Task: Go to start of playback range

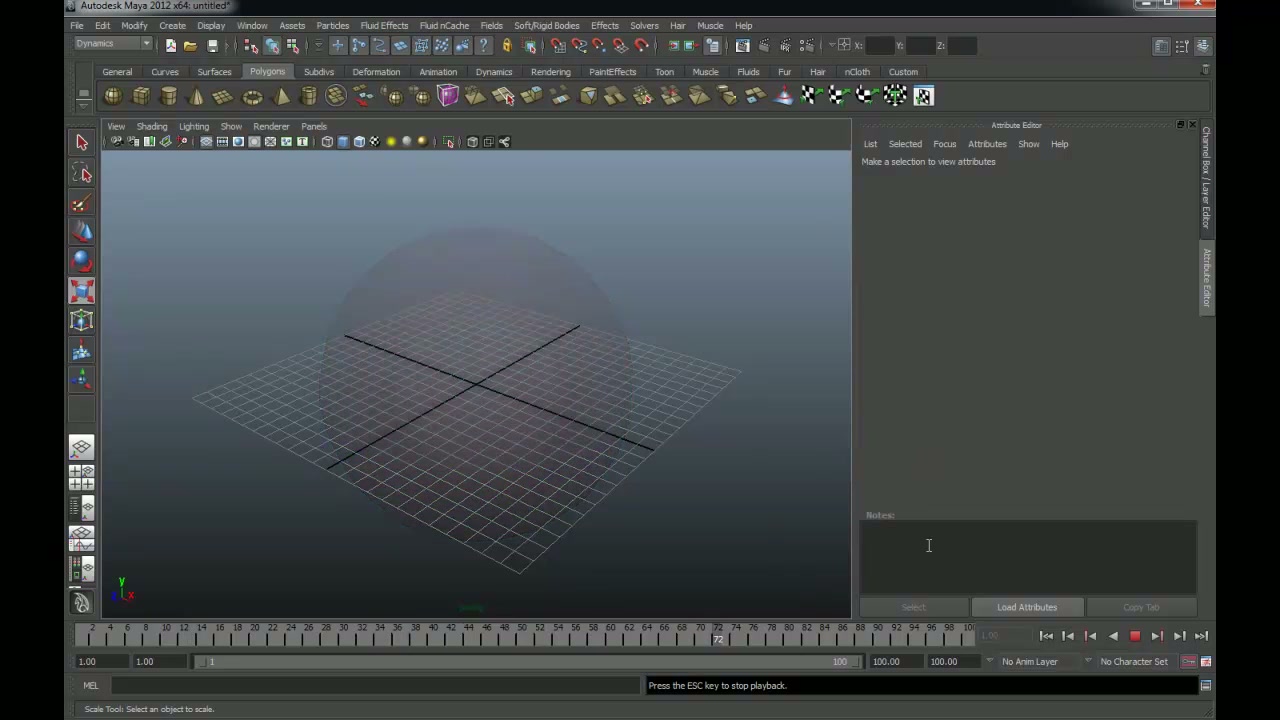Action: 1046,636
